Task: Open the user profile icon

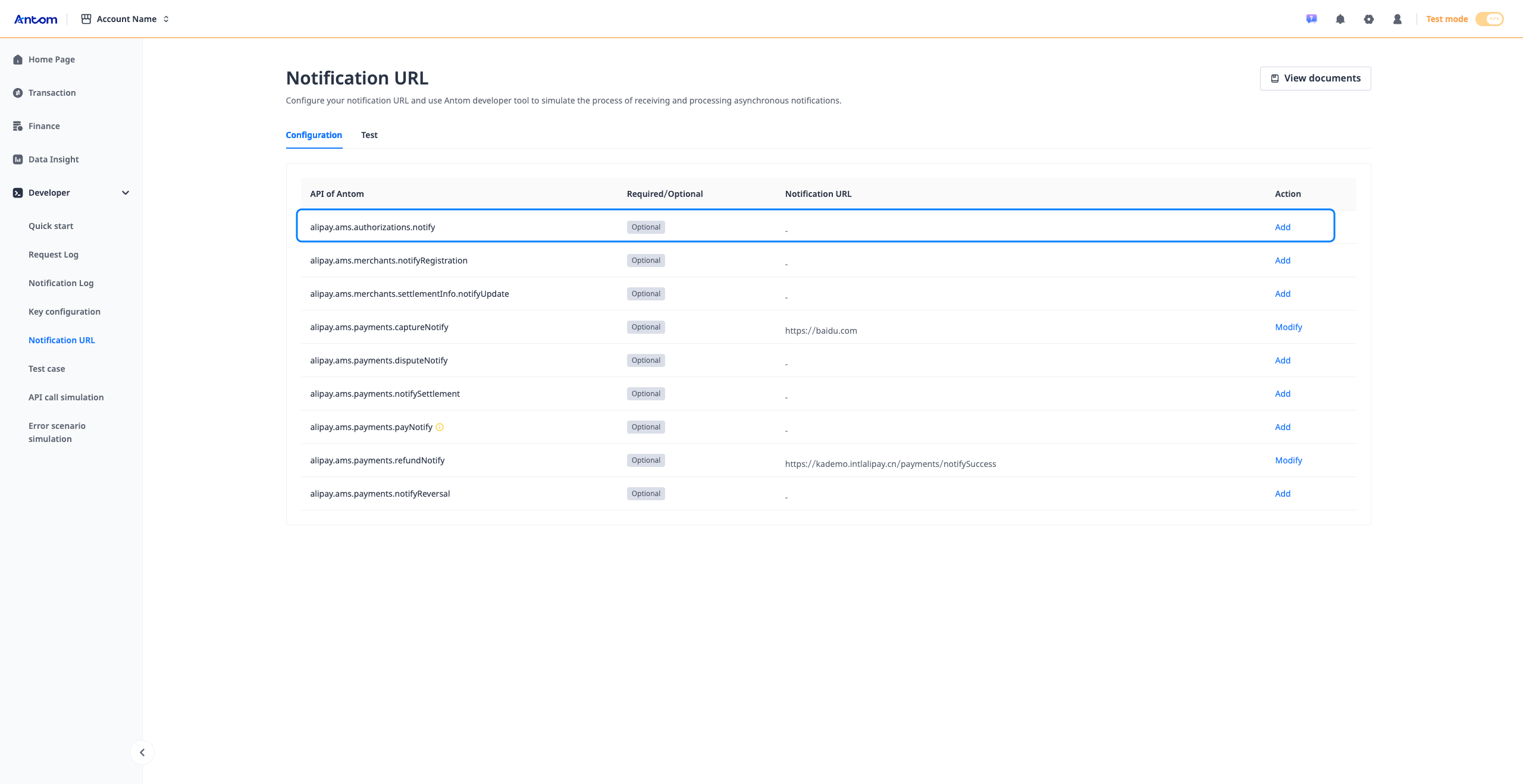Action: [x=1397, y=19]
